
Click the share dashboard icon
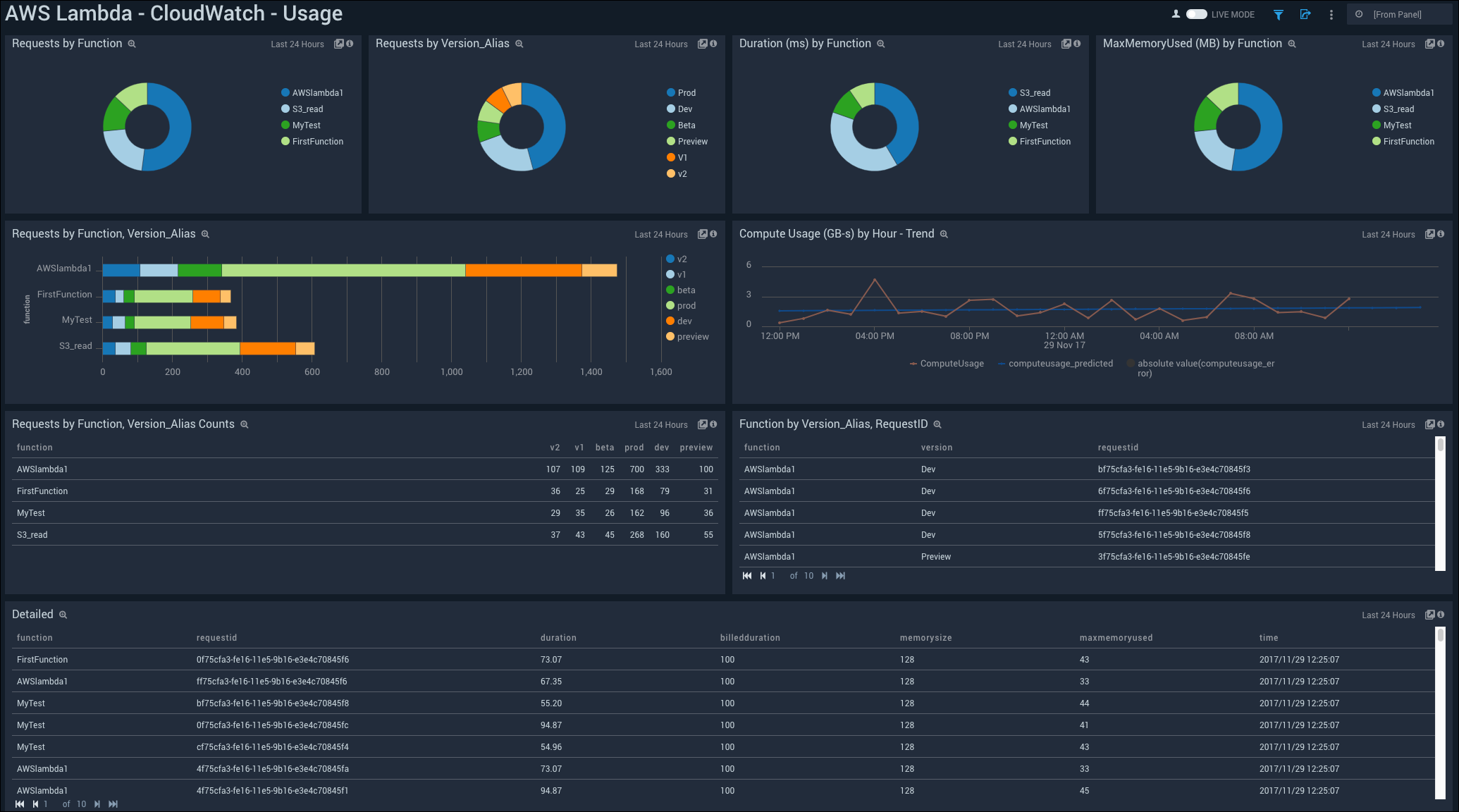1305,15
